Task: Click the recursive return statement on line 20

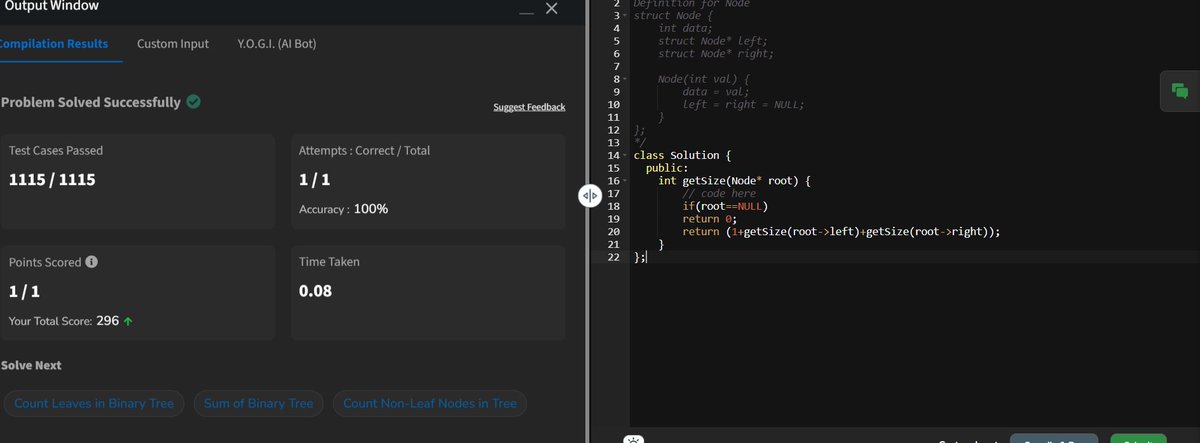Action: [841, 232]
